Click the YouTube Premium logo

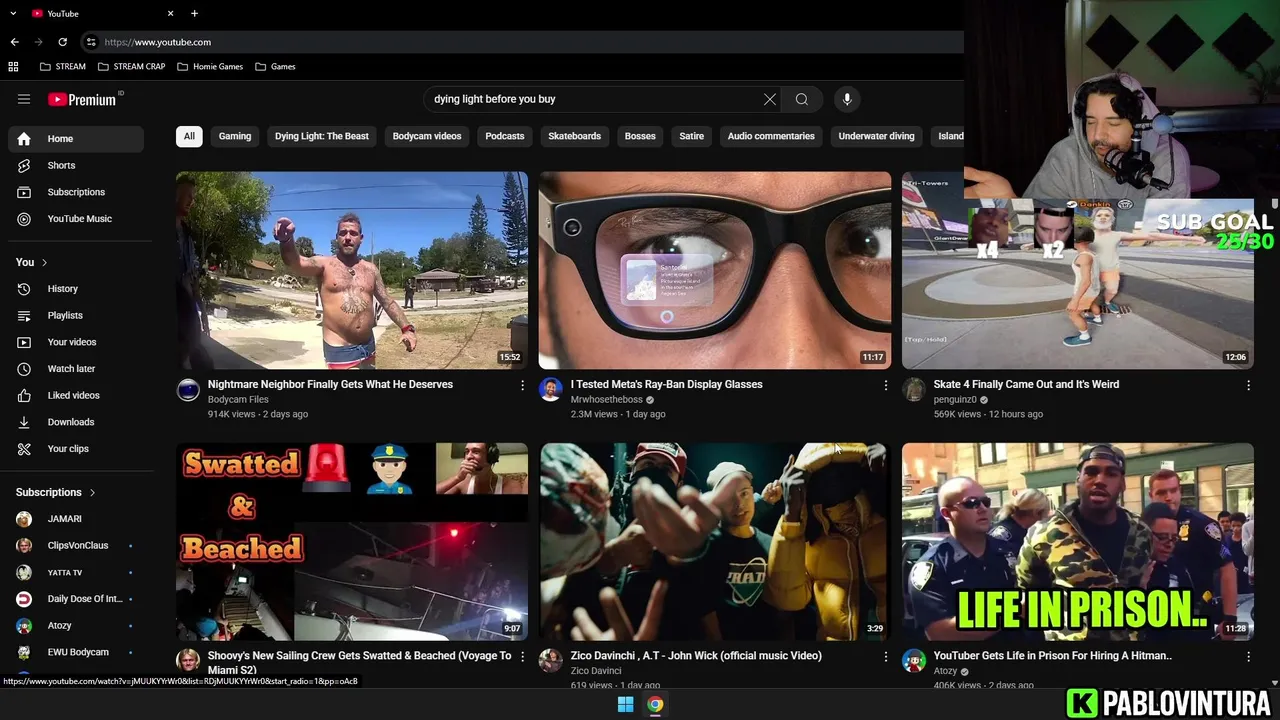tap(84, 99)
